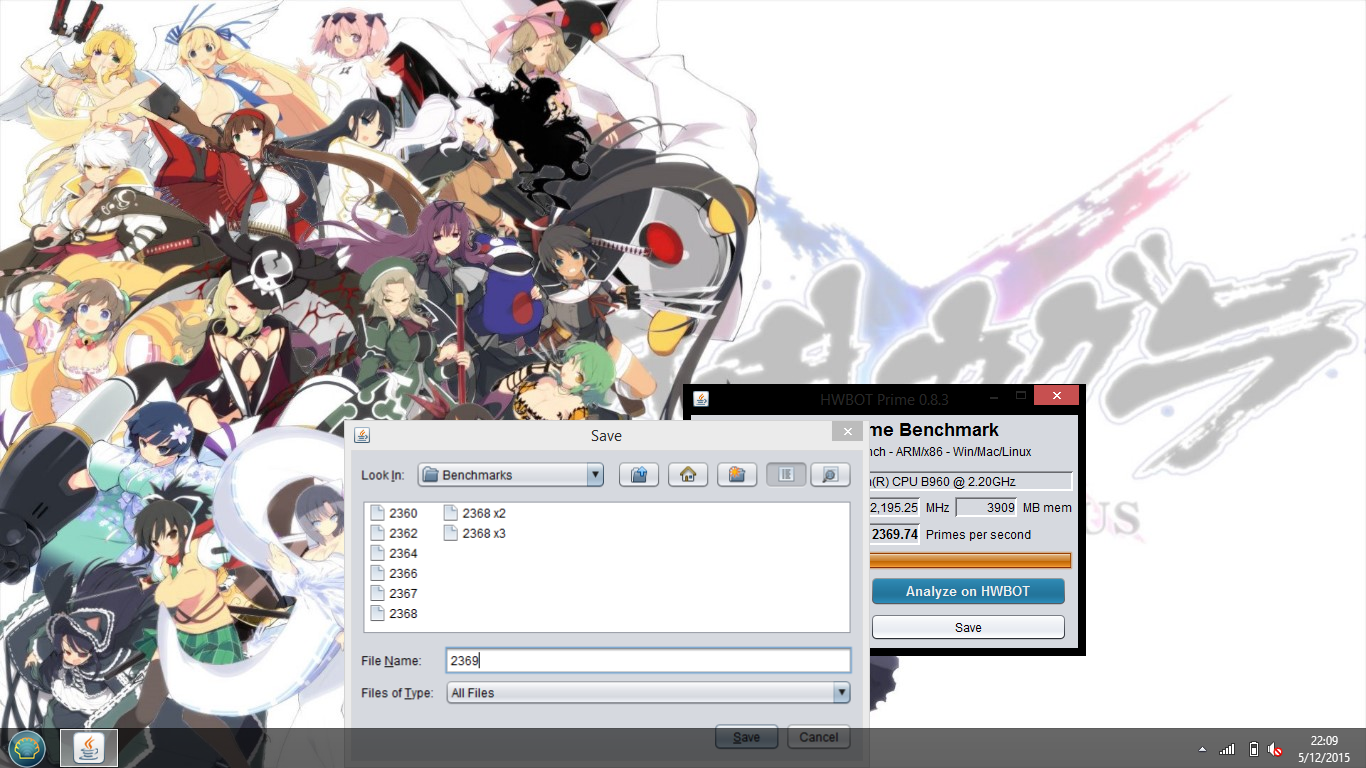Click Java icon in HWBOT Prime title bar
This screenshot has width=1366, height=768.
[x=701, y=399]
